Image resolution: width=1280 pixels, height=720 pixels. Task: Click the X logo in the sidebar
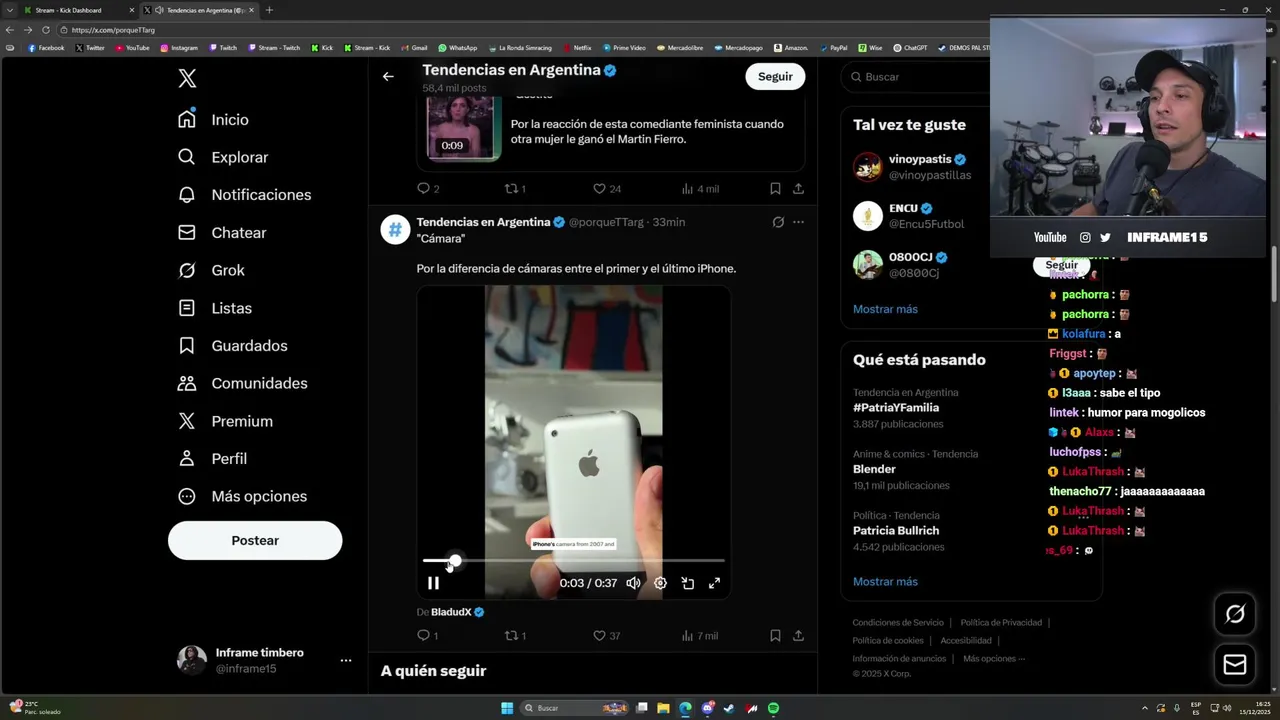[187, 79]
